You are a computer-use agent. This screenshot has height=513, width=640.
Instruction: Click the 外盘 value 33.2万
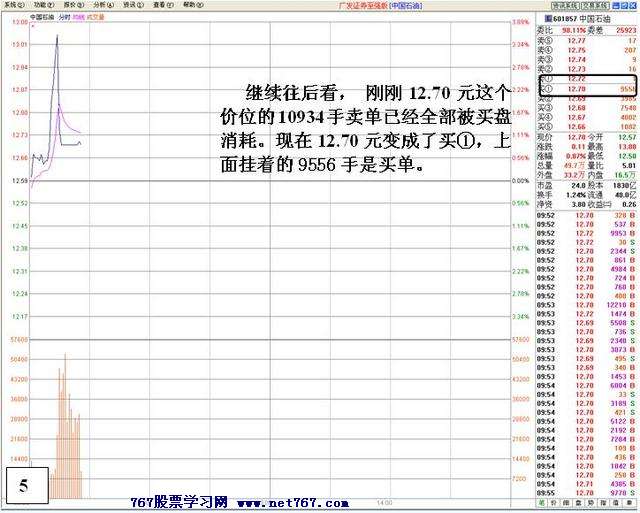[x=576, y=175]
